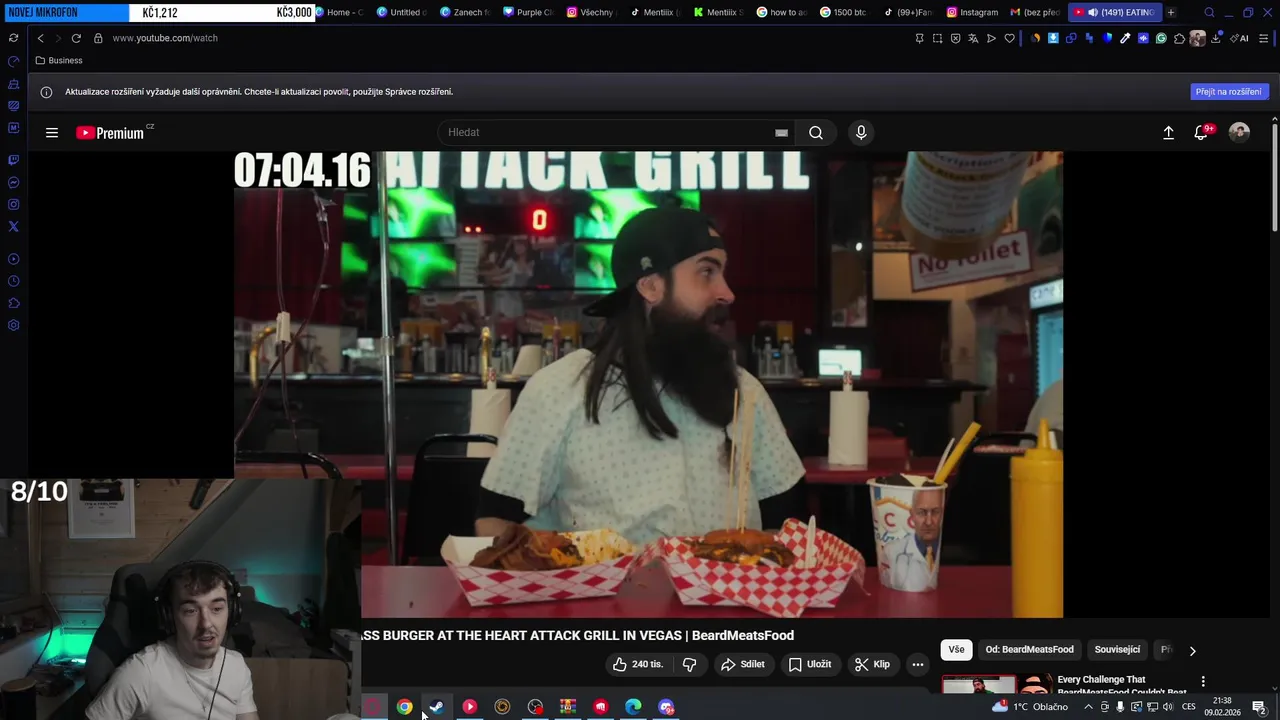Open Discord from the taskbar

point(666,707)
